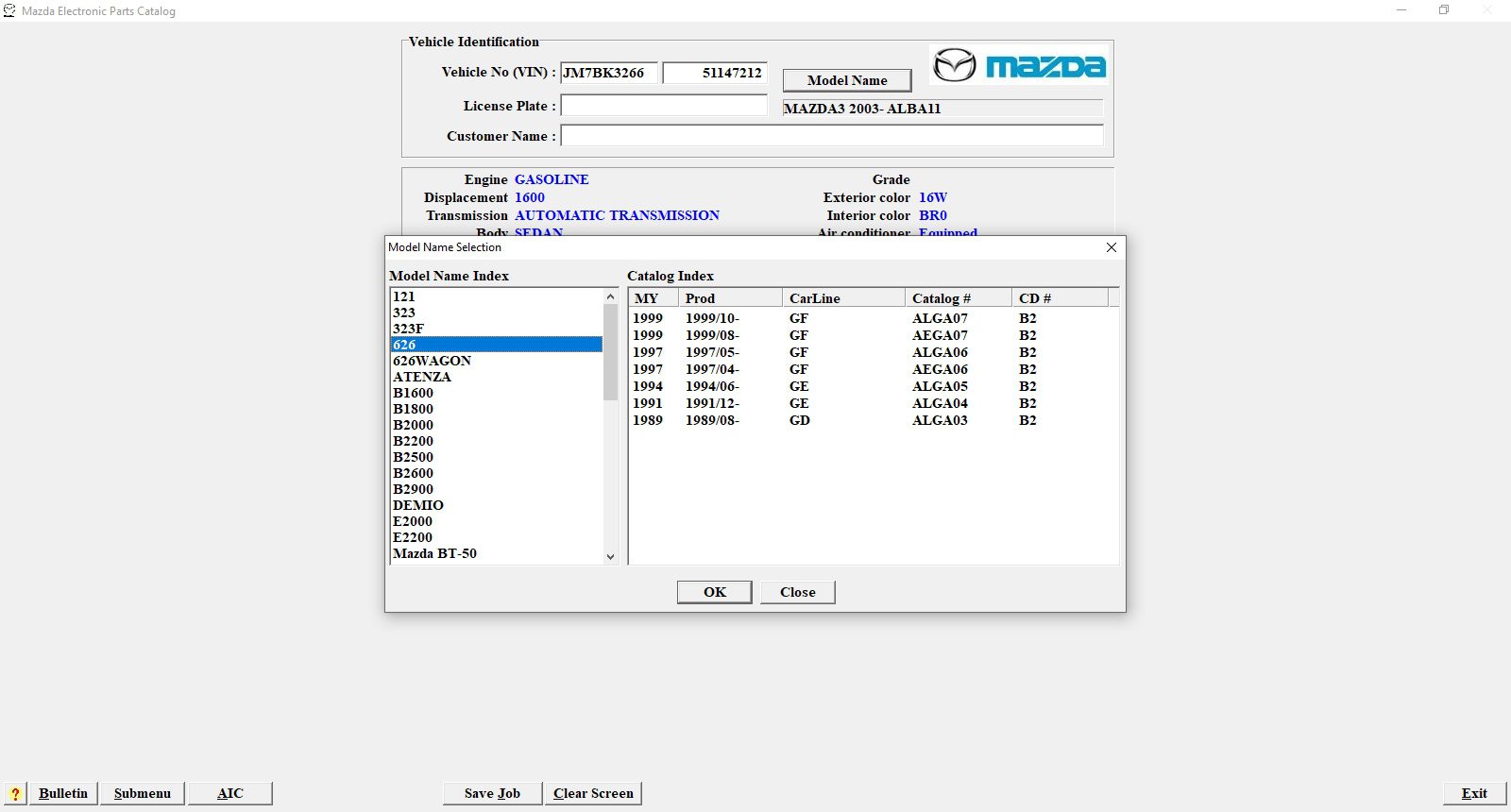Select highlighted model 626
Screen dimensions: 1511x812
coord(497,345)
